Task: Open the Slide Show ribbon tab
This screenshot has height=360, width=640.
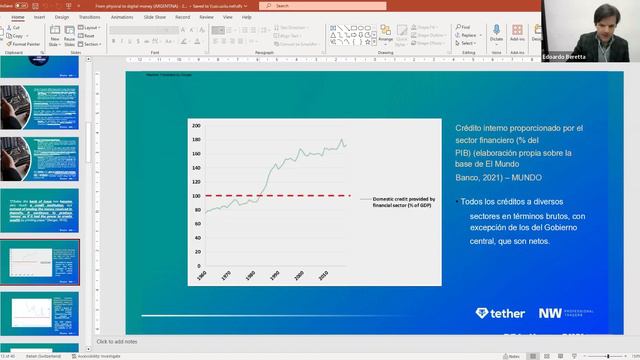Action: (155, 17)
